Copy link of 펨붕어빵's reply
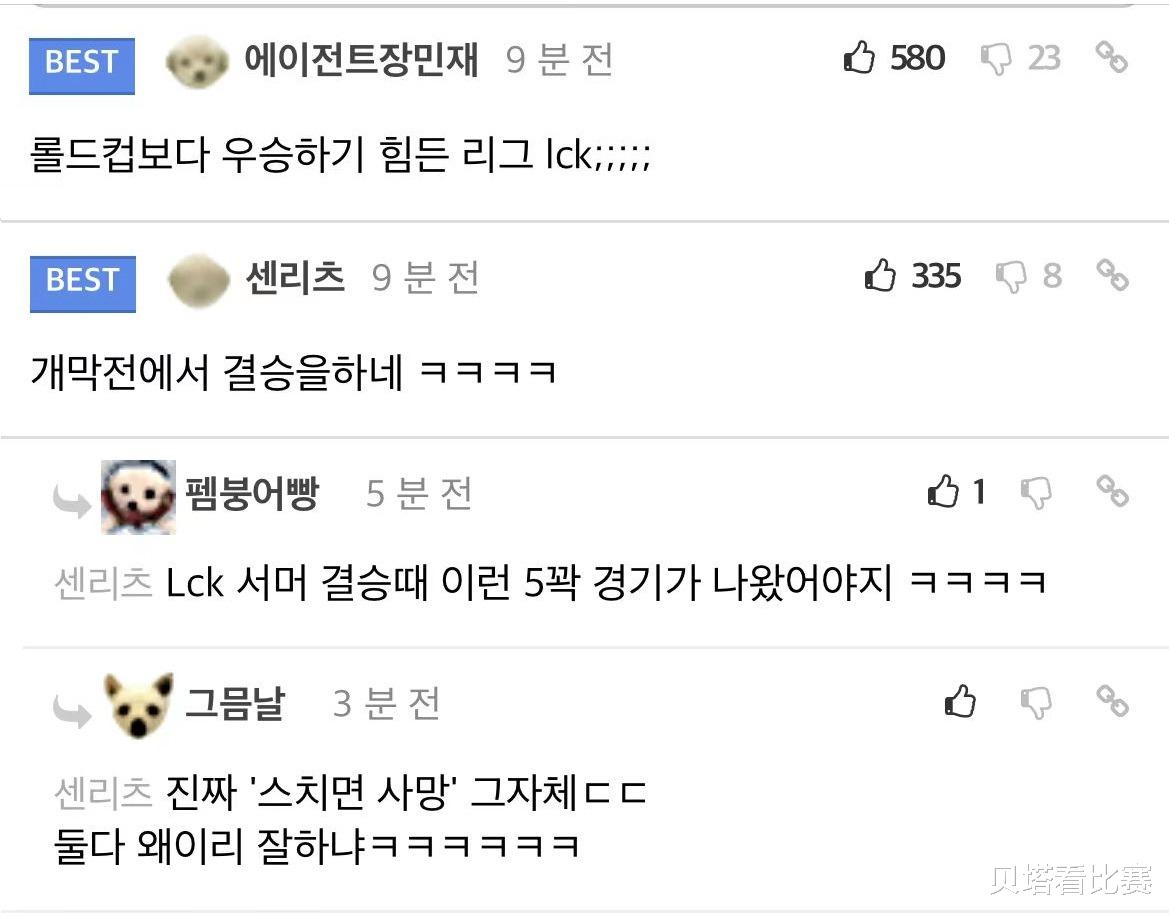Screen dimensions: 1169x917 tap(1112, 491)
